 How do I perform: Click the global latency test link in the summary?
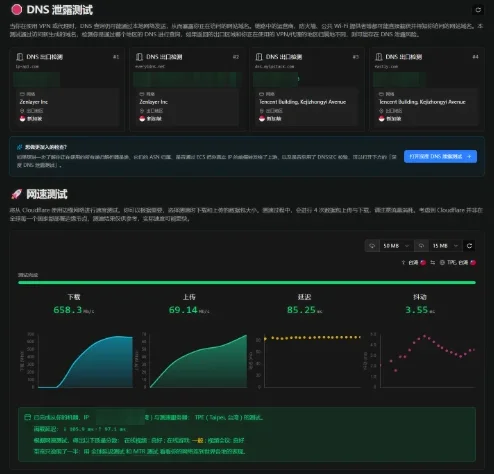click(108, 452)
